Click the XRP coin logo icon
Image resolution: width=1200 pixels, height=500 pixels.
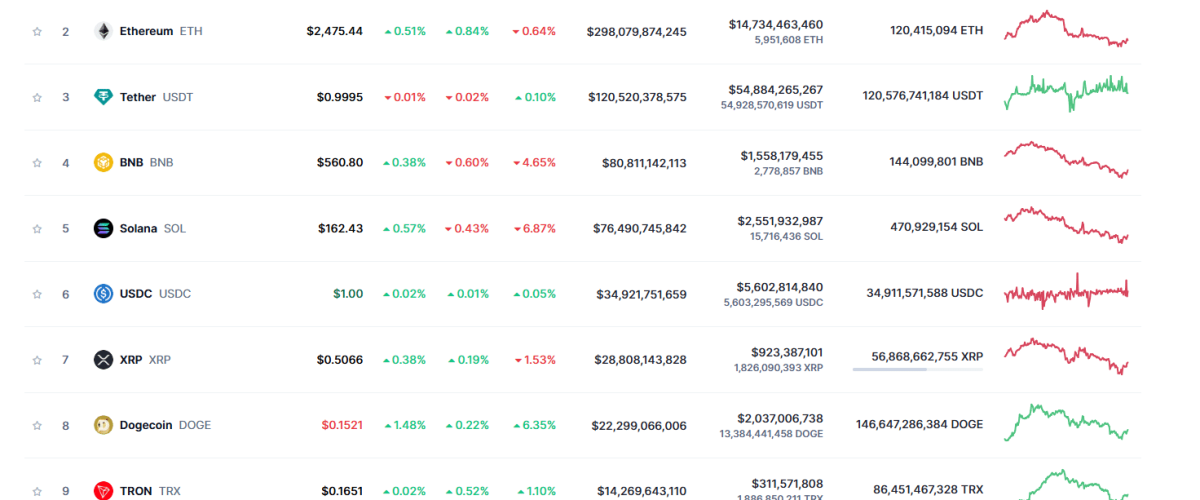click(102, 359)
